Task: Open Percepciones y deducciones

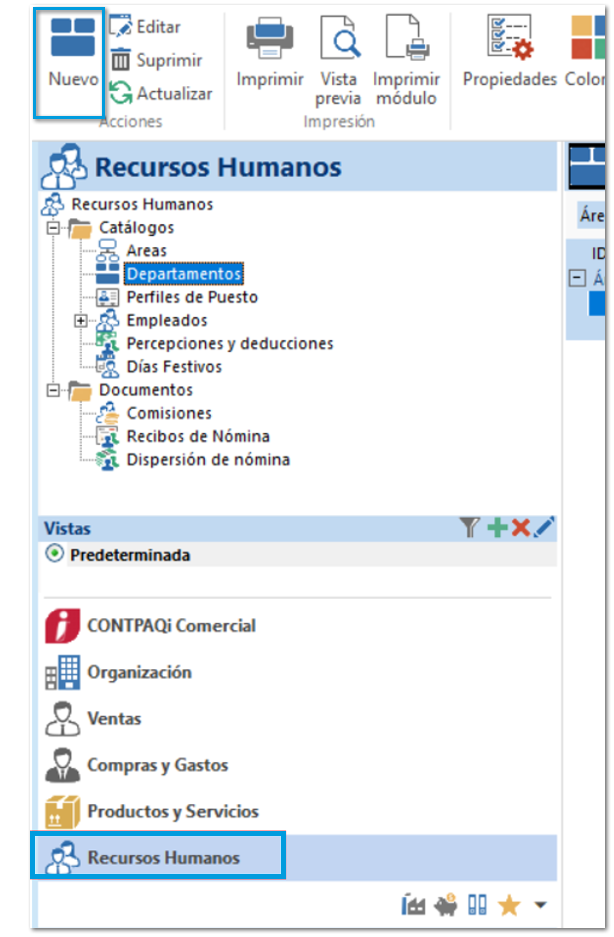Action: point(230,344)
